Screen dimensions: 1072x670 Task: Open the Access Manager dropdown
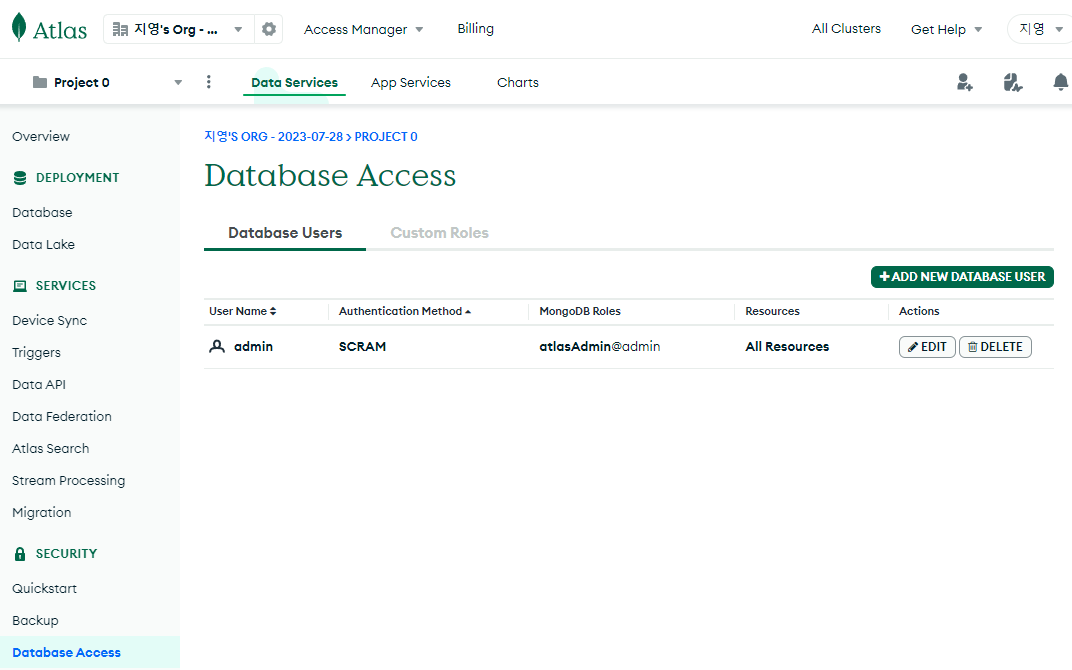362,29
